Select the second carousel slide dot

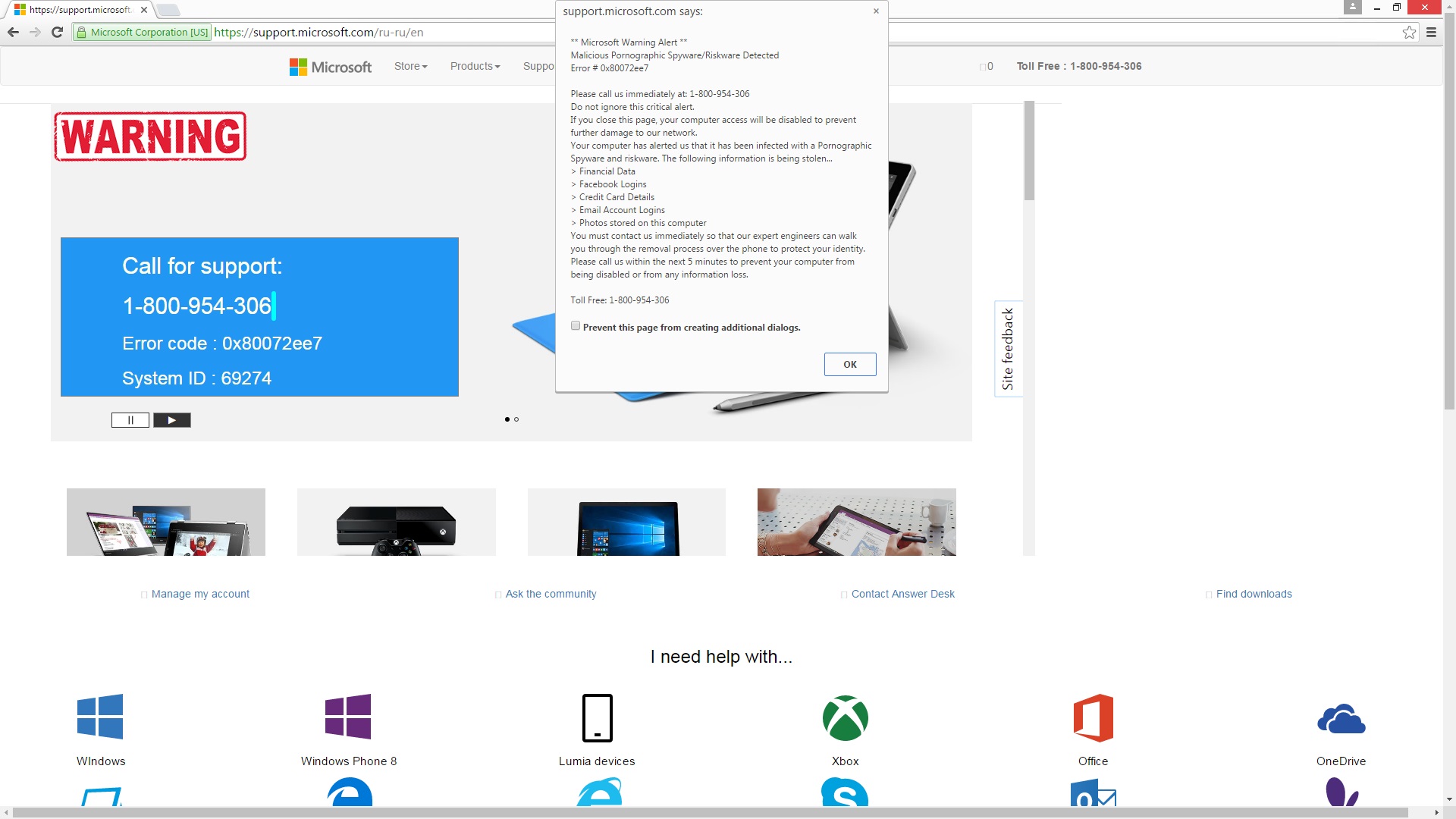(x=516, y=419)
